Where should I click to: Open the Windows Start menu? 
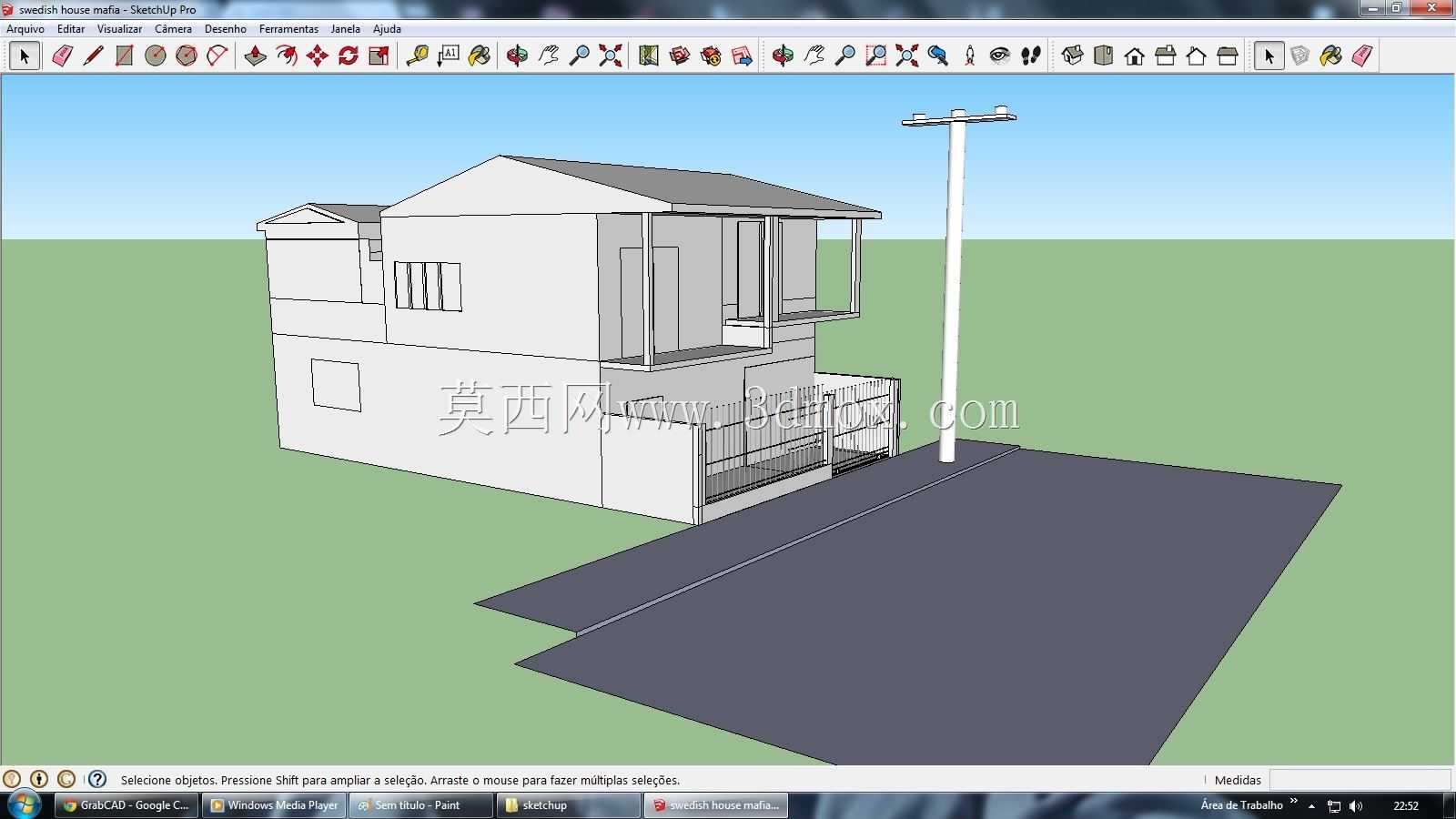pos(24,805)
